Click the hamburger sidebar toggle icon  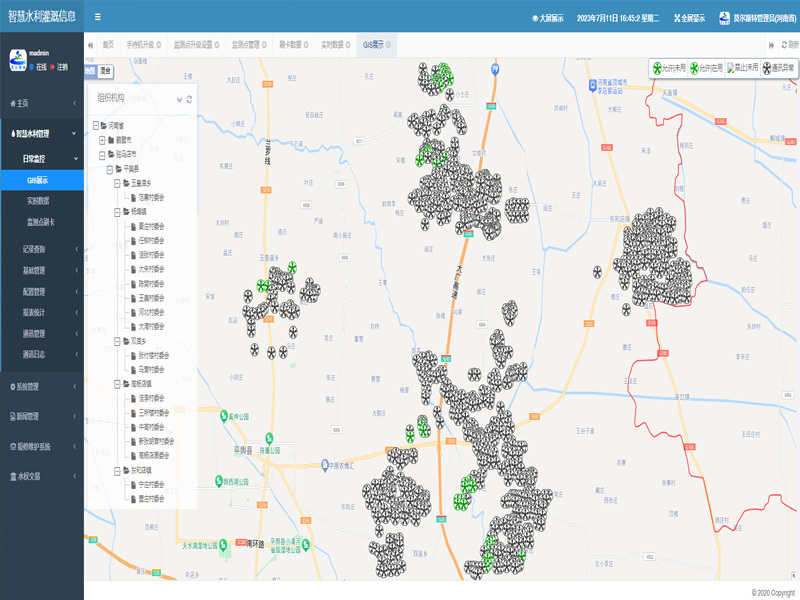(97, 17)
